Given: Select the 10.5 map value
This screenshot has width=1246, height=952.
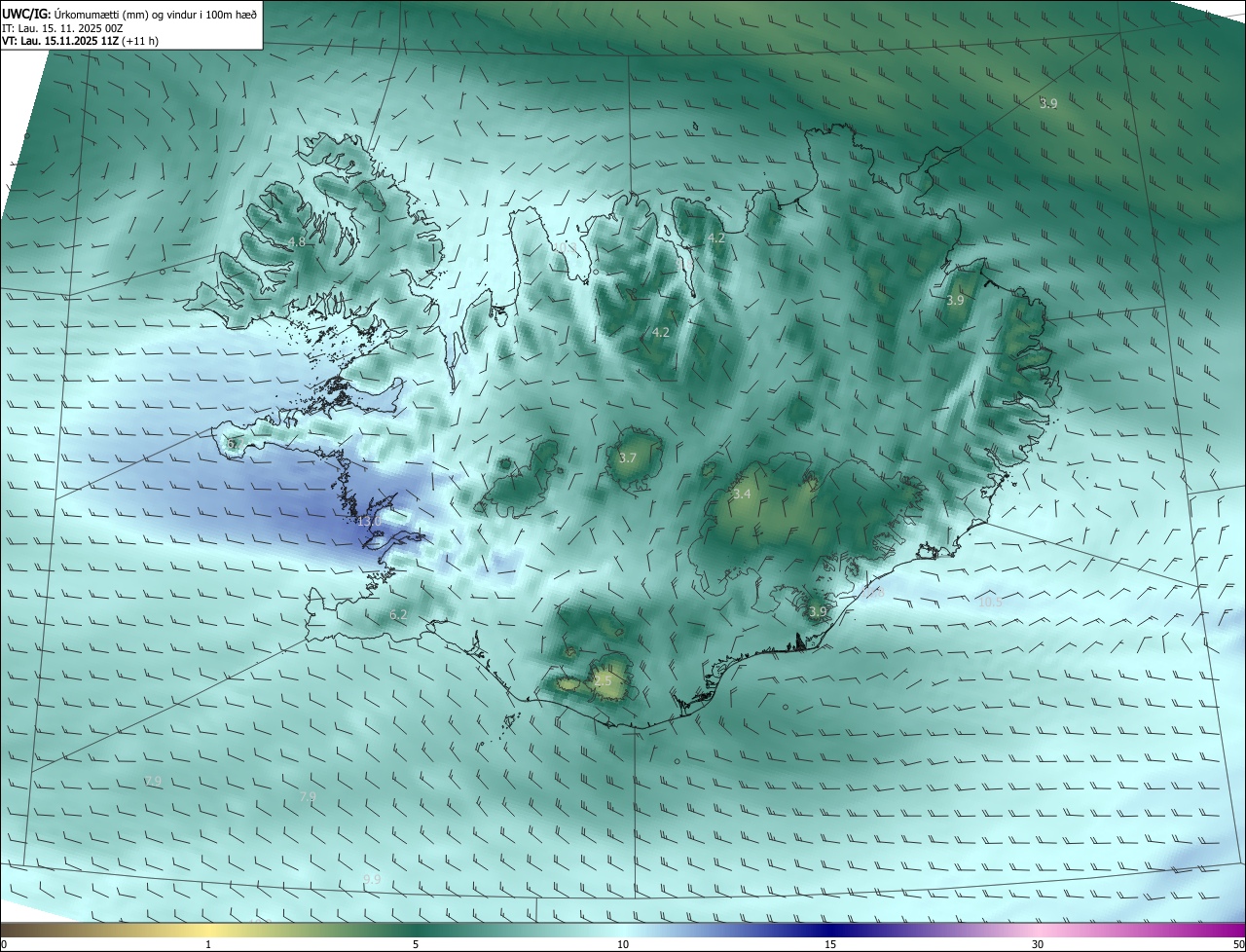Looking at the screenshot, I should click(x=990, y=602).
